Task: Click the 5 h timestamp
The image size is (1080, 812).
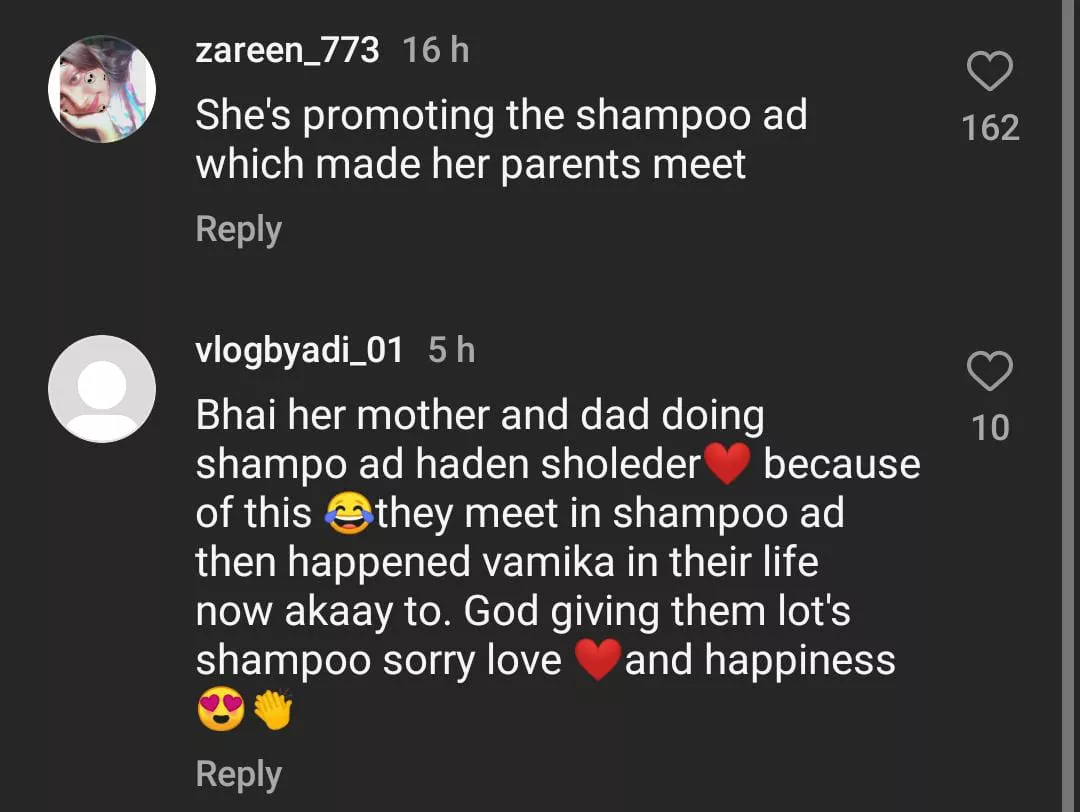Action: point(451,350)
